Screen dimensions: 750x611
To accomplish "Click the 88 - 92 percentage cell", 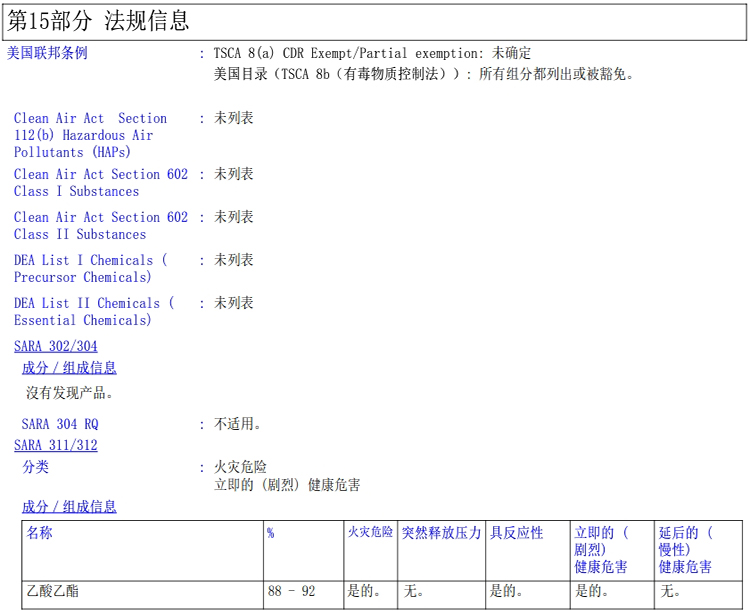I will [x=291, y=592].
